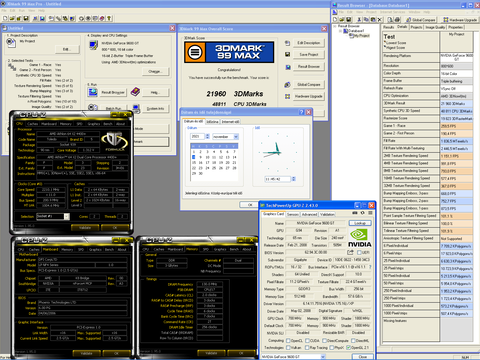Toggle the OpenGL 2.1 checkbox in GPU-Z

(348, 348)
